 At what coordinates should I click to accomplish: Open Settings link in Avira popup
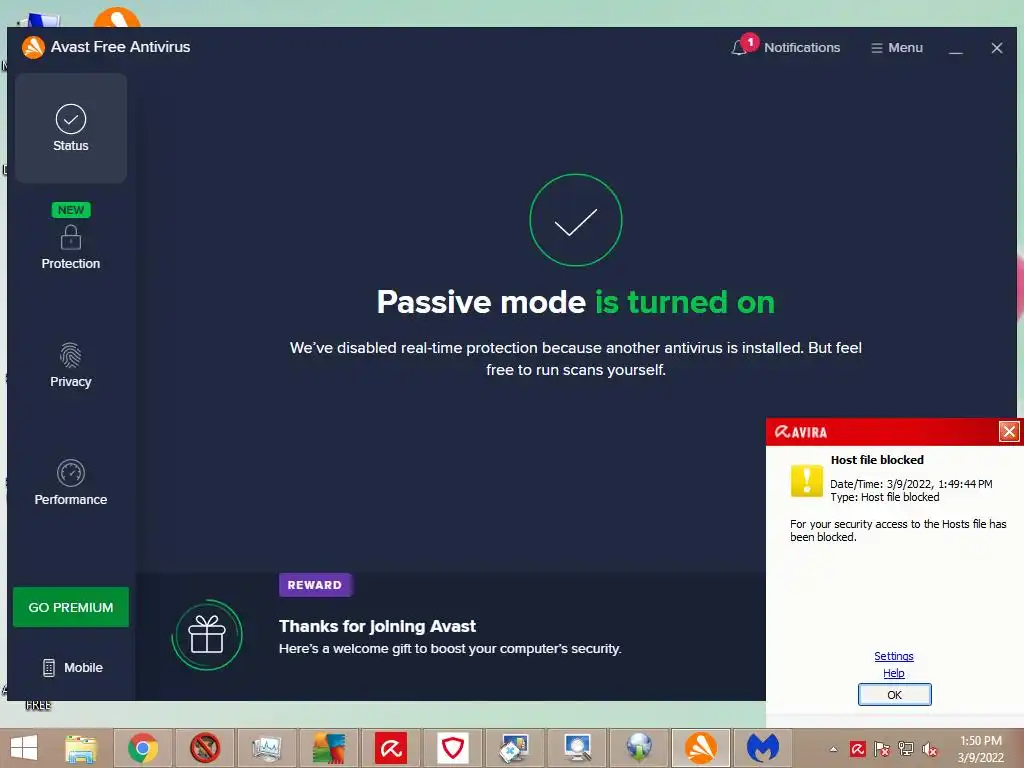point(893,656)
